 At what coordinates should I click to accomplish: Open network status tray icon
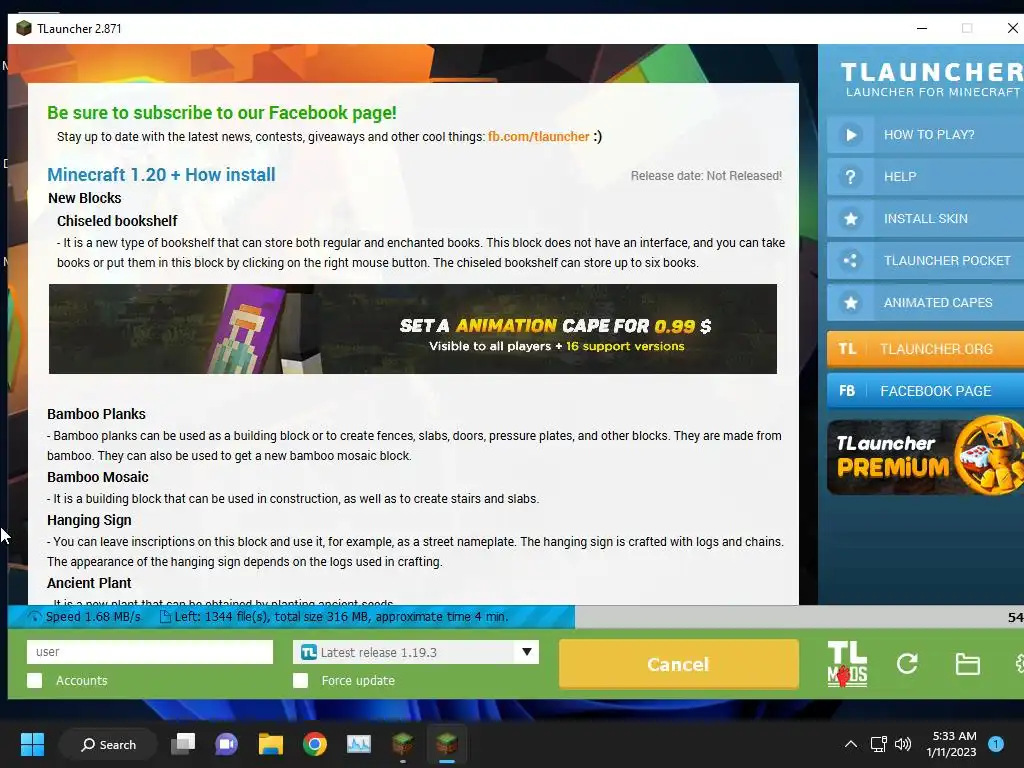coord(878,744)
